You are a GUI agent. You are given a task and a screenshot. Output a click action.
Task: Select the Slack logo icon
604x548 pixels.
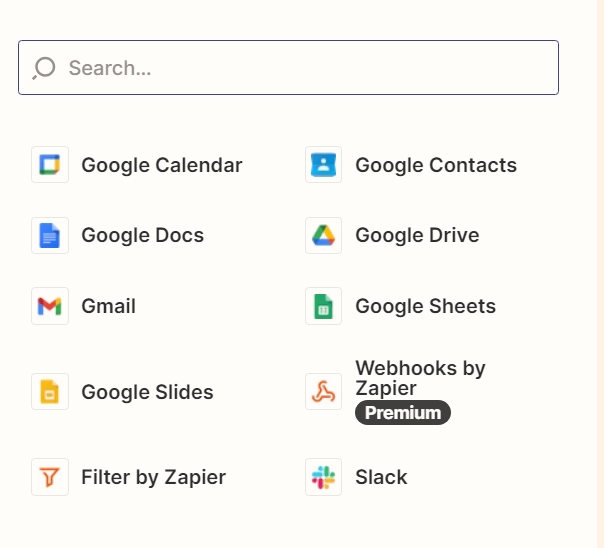coord(323,477)
